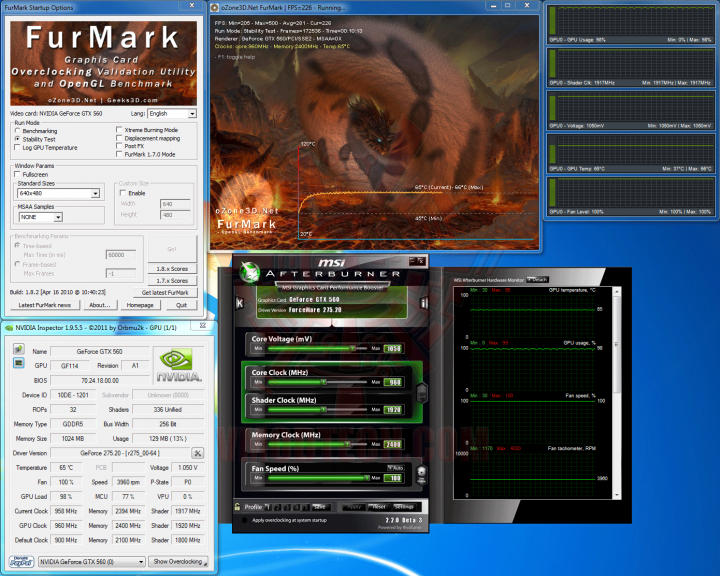Open Latest FurMark news
The image size is (720, 576).
(45, 305)
